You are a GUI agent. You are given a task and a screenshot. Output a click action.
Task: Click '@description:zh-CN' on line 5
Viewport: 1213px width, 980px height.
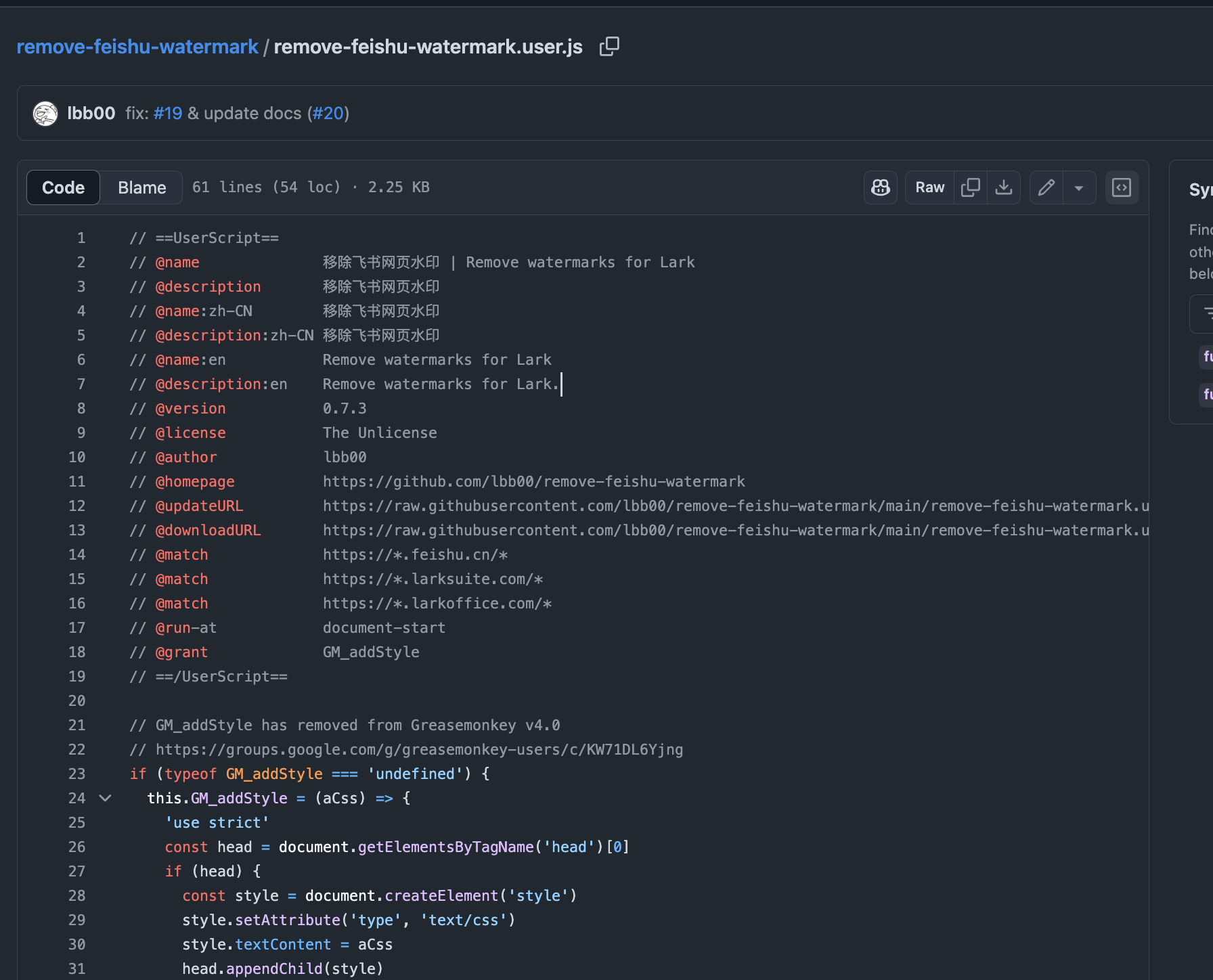pos(234,336)
